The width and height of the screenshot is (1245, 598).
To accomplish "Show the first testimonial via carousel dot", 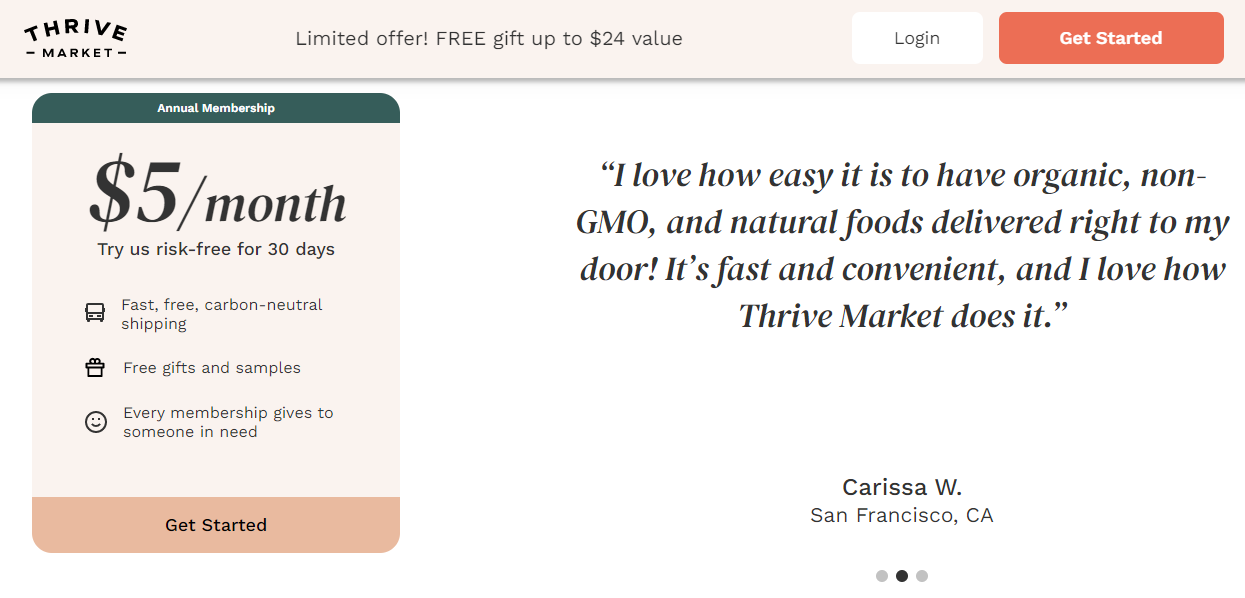I will point(882,576).
